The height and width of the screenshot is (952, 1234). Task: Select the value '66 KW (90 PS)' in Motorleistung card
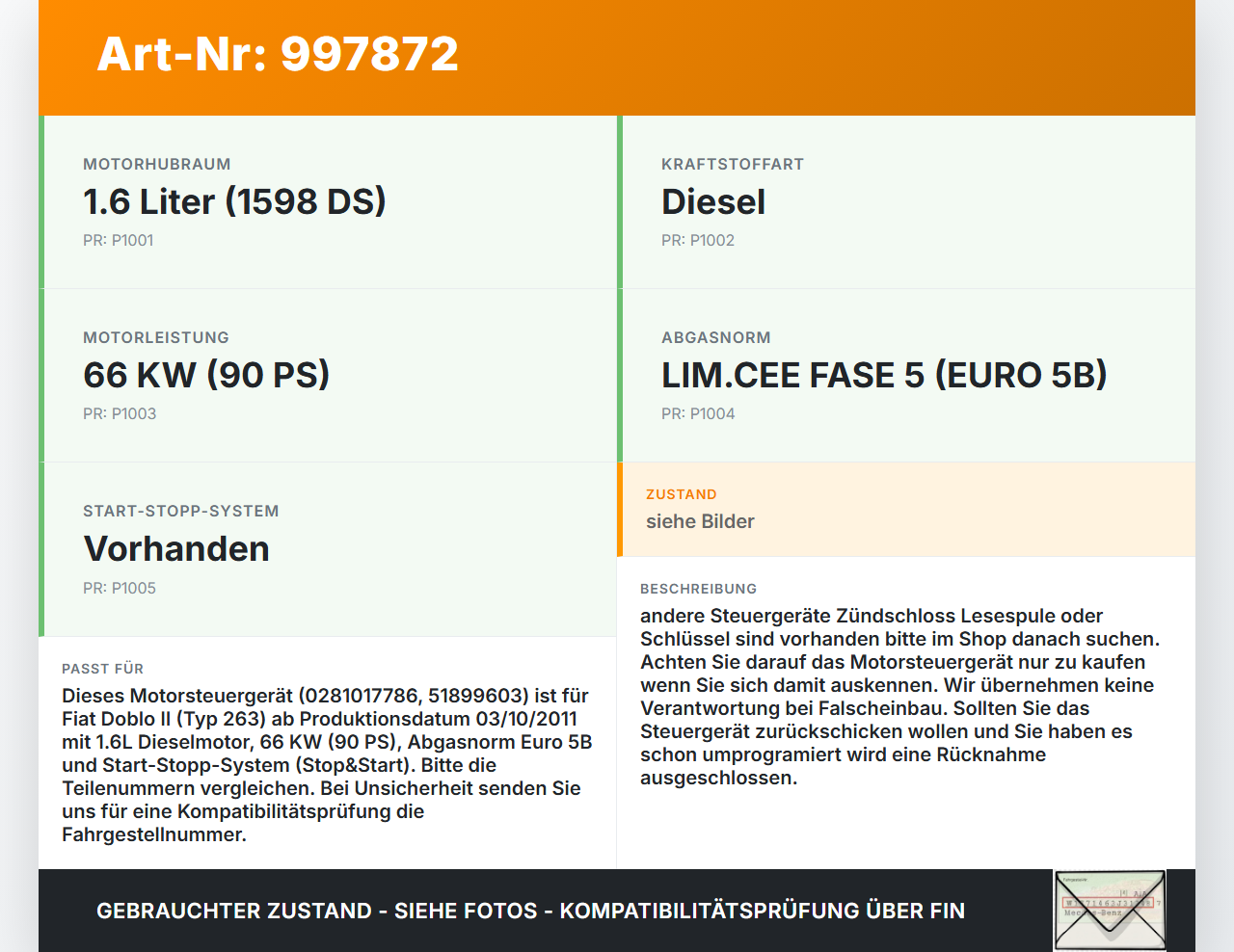click(206, 375)
